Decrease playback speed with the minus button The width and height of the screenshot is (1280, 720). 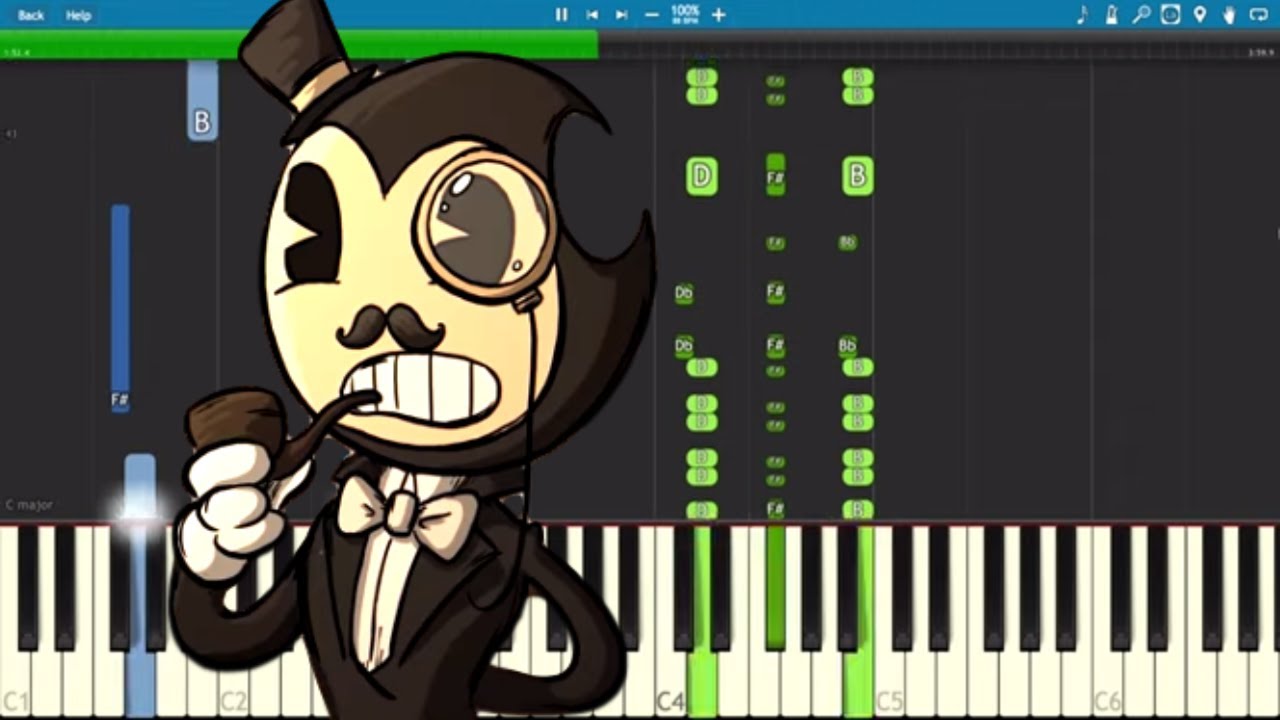(x=652, y=14)
